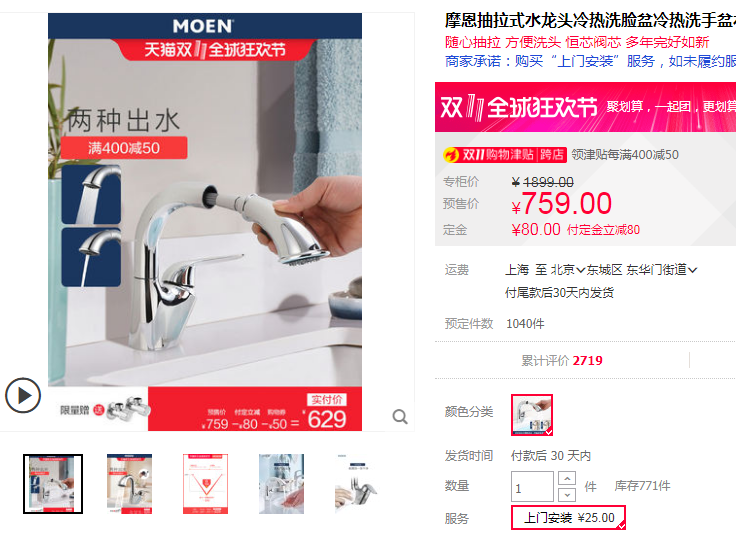Click the quantity input field
The width and height of the screenshot is (736, 536).
[x=532, y=486]
